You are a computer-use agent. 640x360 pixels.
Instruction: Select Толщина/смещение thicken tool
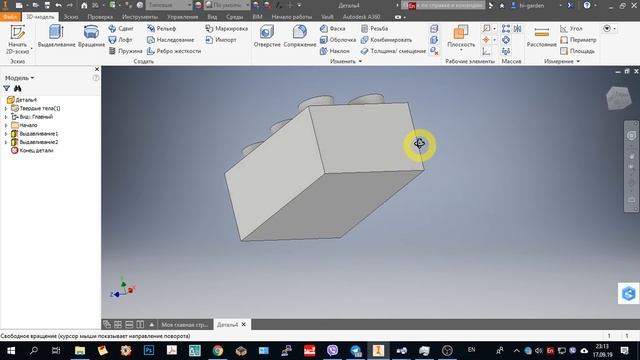pyautogui.click(x=393, y=51)
